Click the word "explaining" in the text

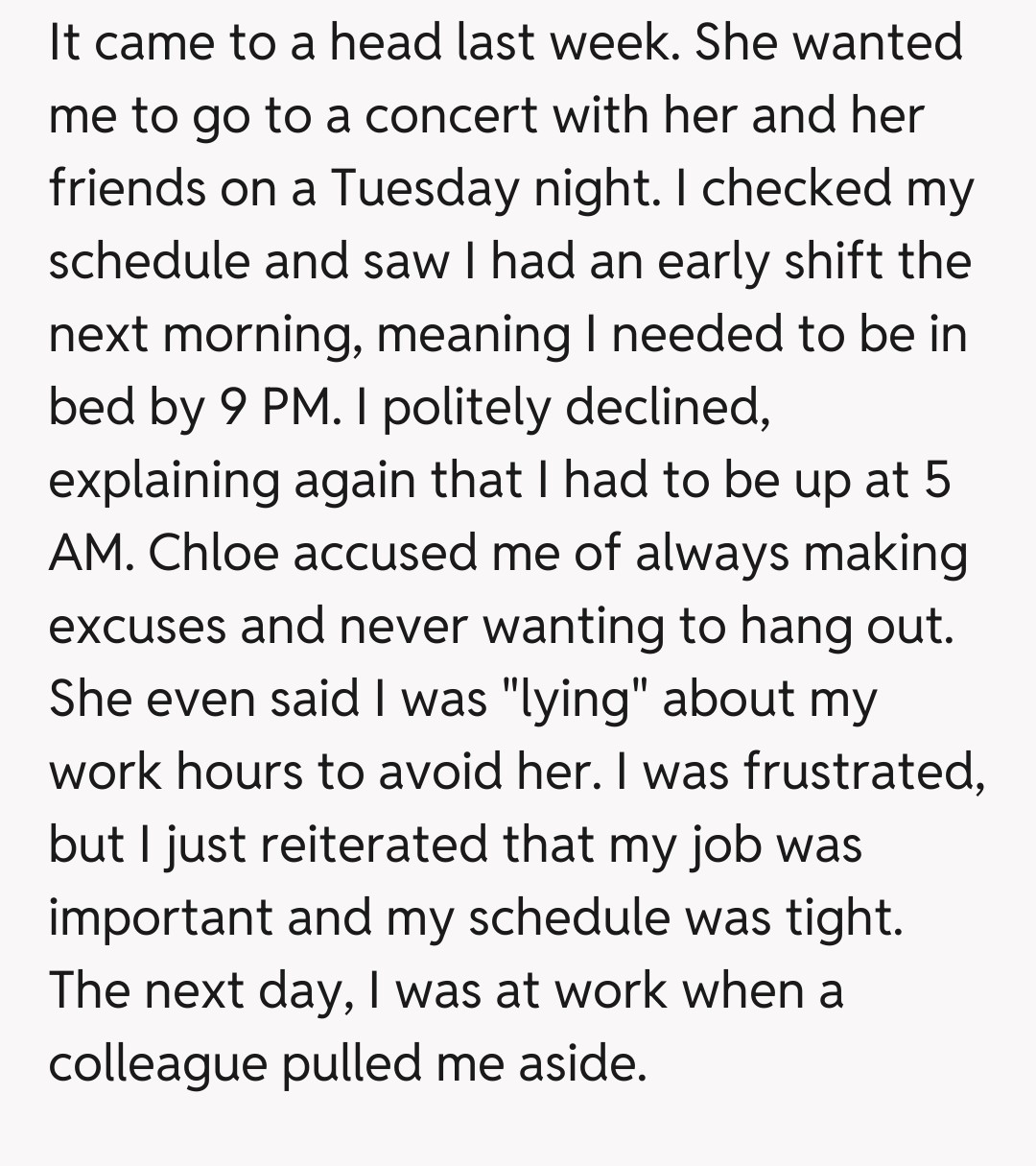coord(163,480)
